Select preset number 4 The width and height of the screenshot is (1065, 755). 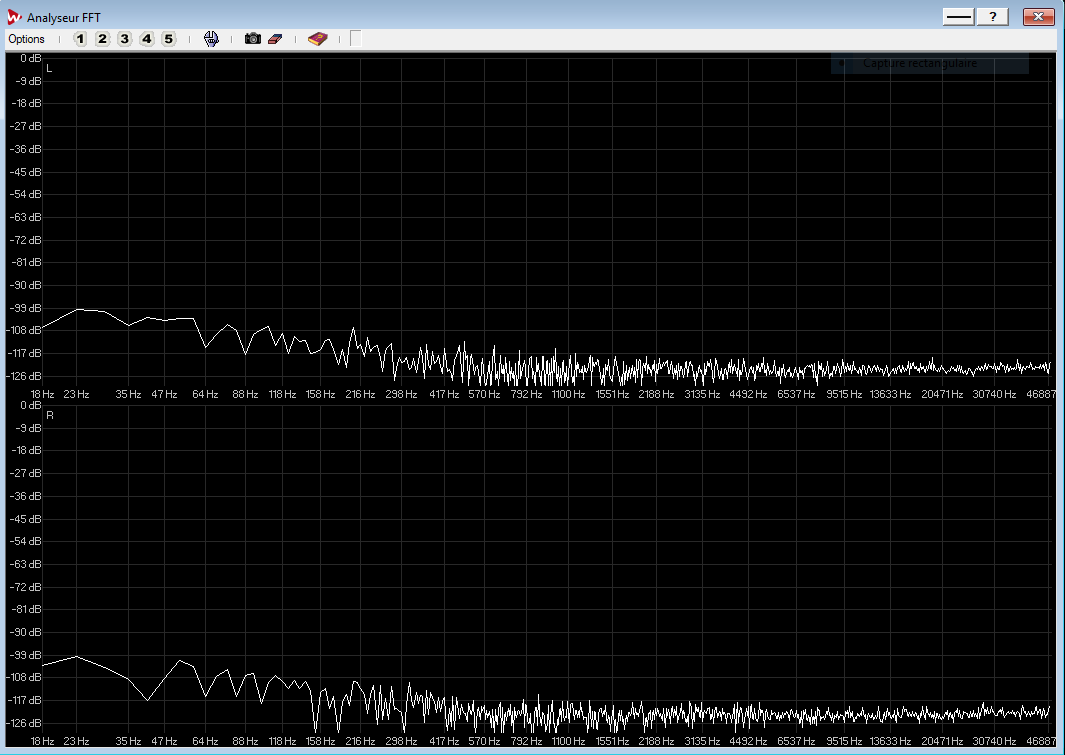click(x=147, y=39)
